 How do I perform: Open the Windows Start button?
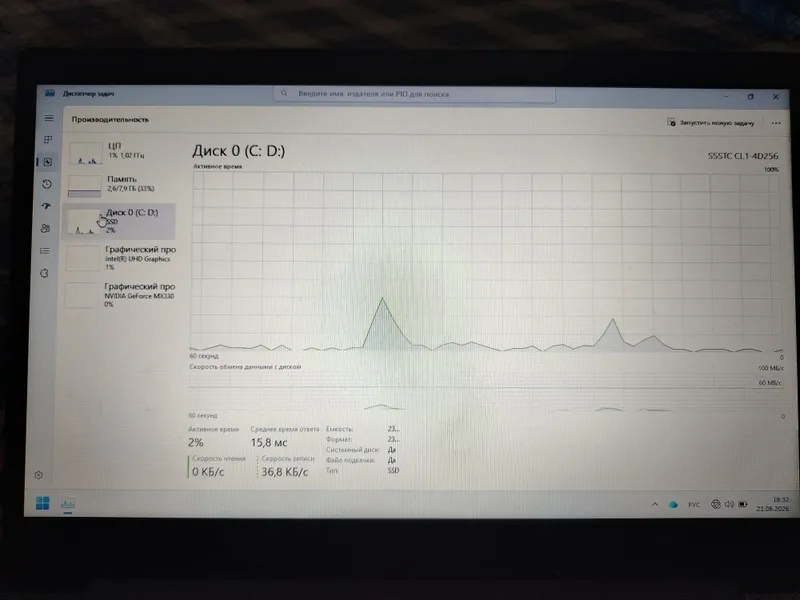[43, 503]
